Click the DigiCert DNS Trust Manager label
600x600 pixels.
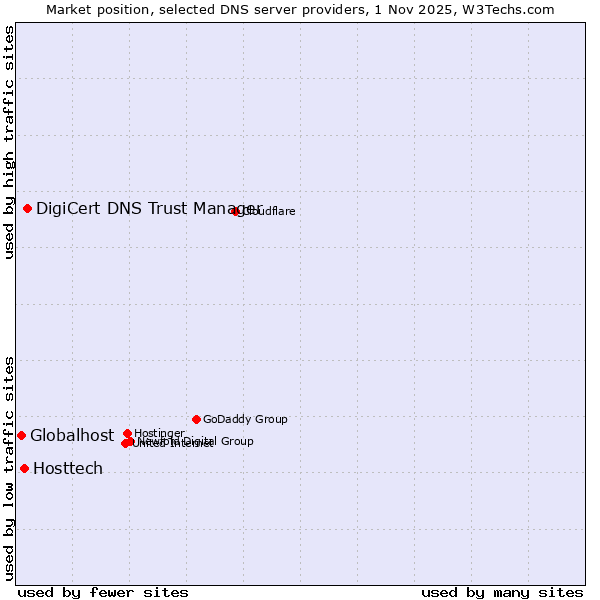pyautogui.click(x=149, y=208)
